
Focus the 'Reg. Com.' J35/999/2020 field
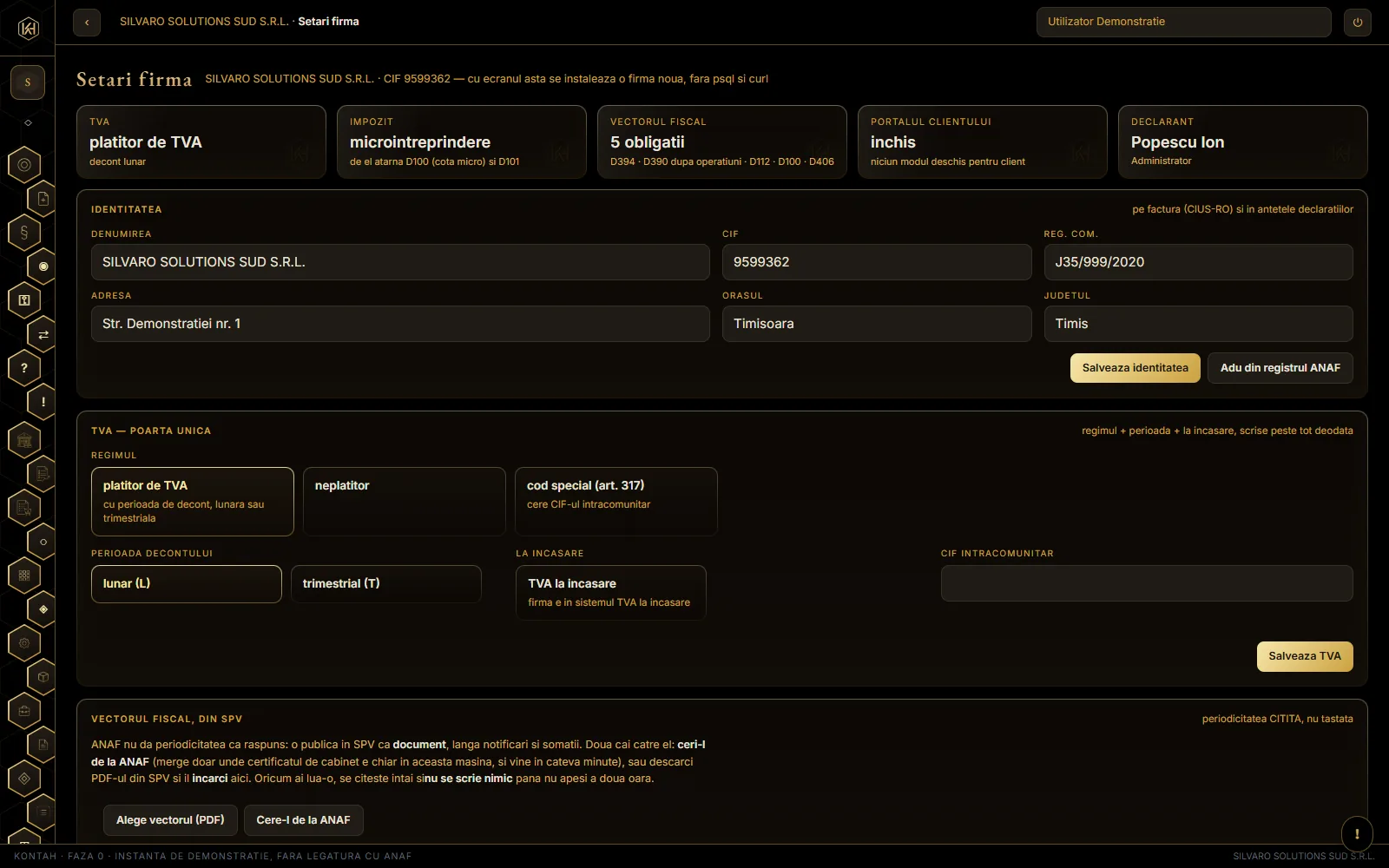(x=1198, y=262)
